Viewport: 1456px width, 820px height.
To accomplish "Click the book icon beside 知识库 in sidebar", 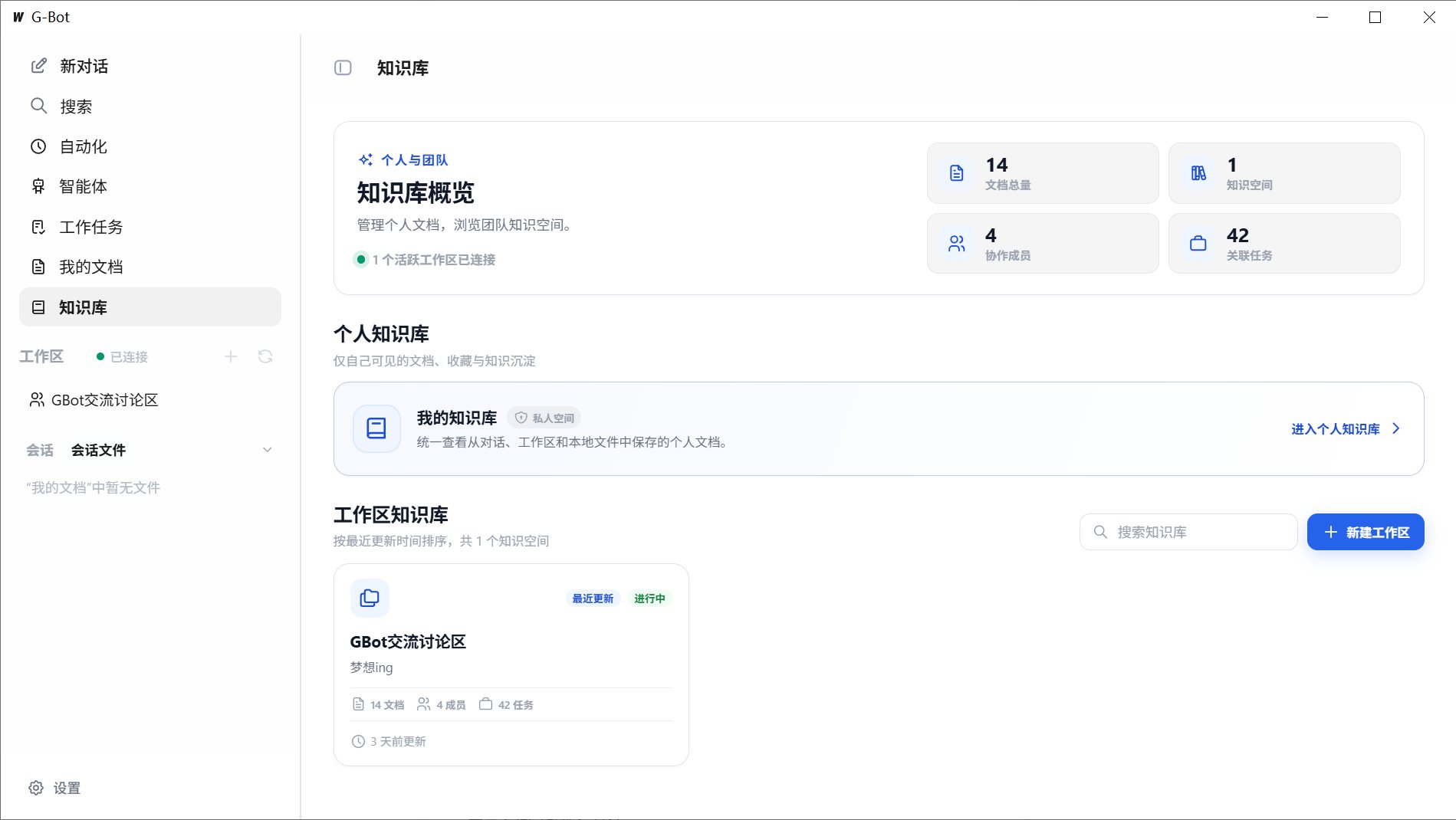I will point(38,307).
